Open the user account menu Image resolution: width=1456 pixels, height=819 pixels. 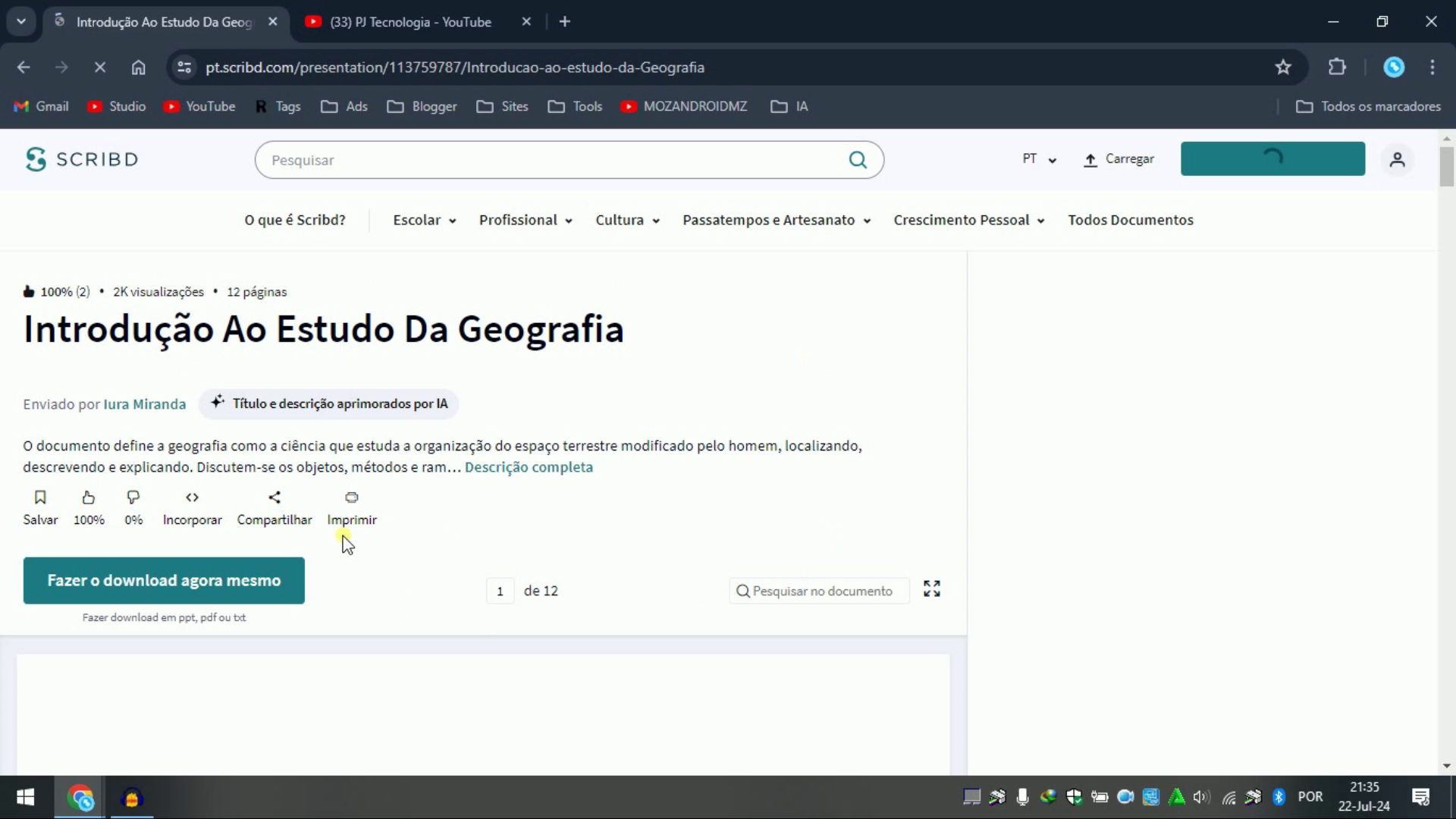1397,159
